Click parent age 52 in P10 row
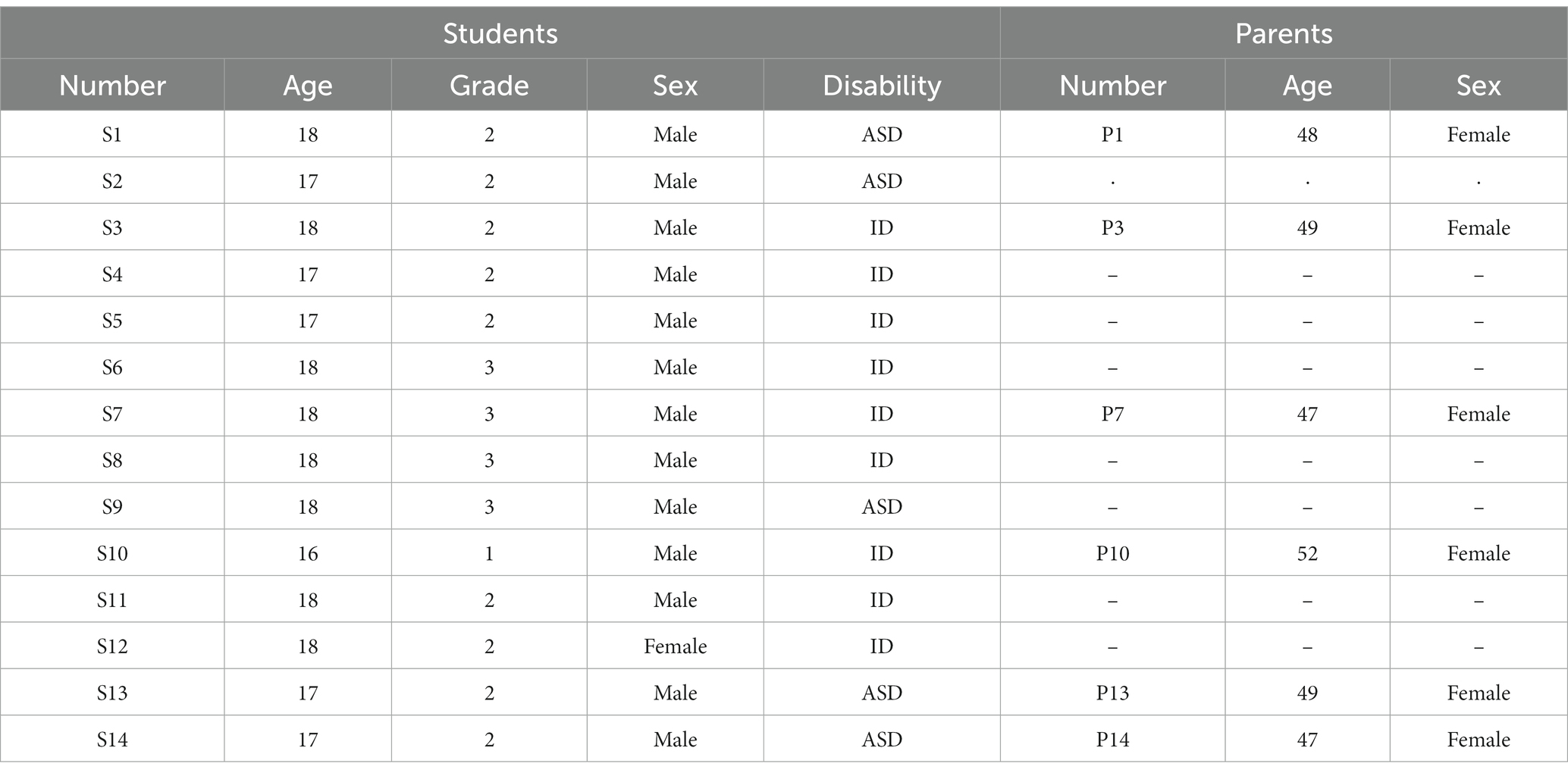The width and height of the screenshot is (1568, 773). (1307, 553)
